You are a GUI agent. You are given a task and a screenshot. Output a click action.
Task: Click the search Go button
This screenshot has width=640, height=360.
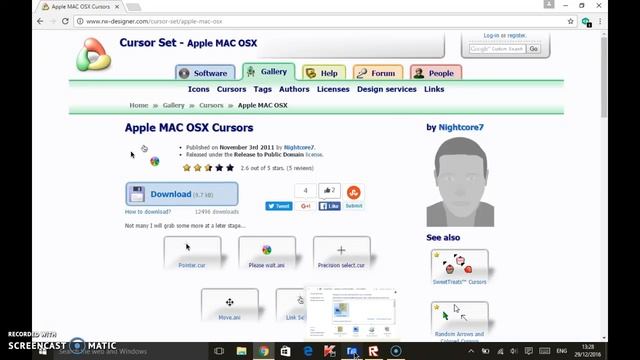click(x=533, y=49)
